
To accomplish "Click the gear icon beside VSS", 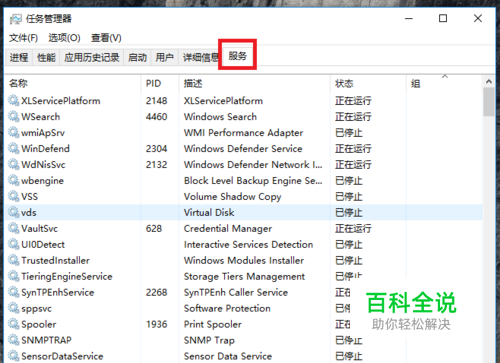I will tap(14, 196).
